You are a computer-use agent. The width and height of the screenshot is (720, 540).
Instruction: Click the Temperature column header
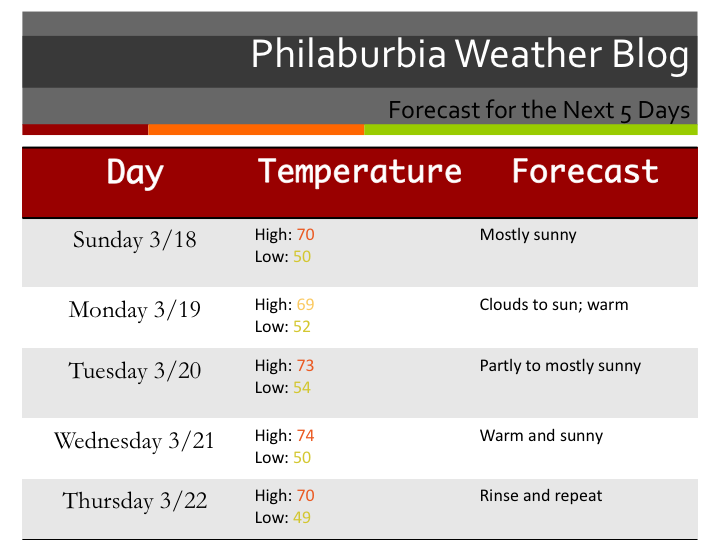click(360, 171)
